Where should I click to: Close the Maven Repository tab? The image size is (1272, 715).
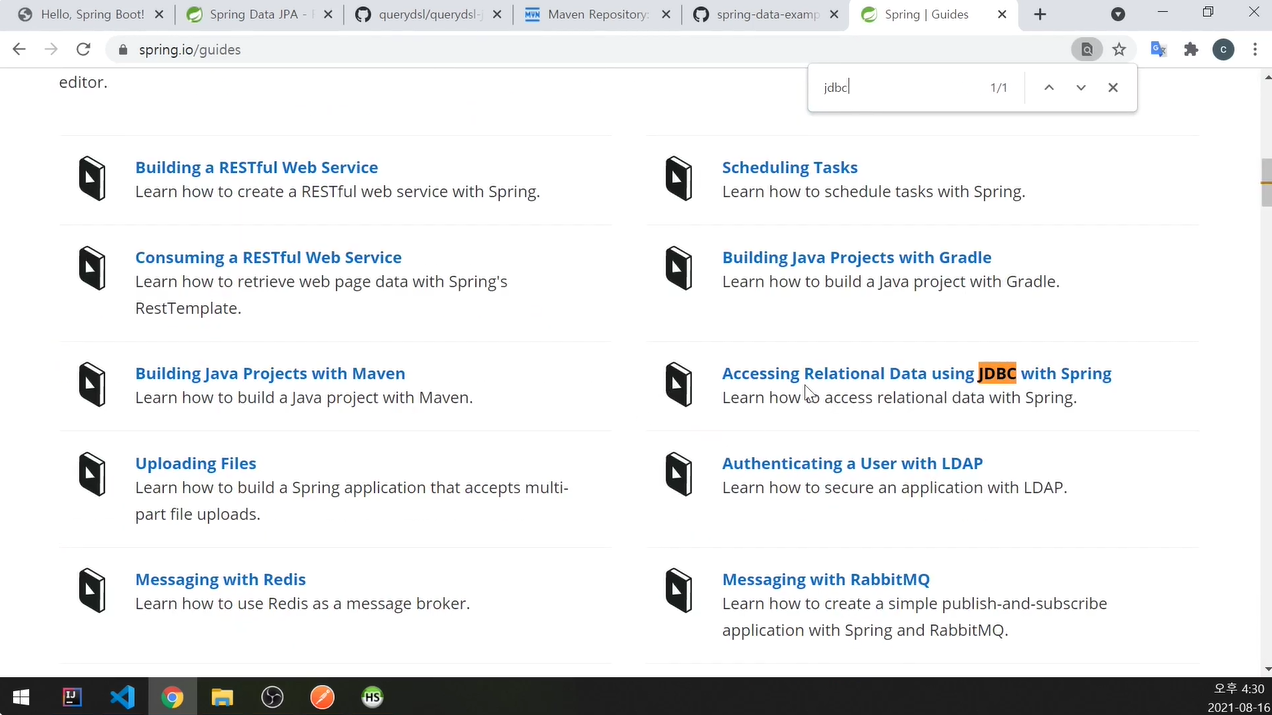[x=666, y=15]
